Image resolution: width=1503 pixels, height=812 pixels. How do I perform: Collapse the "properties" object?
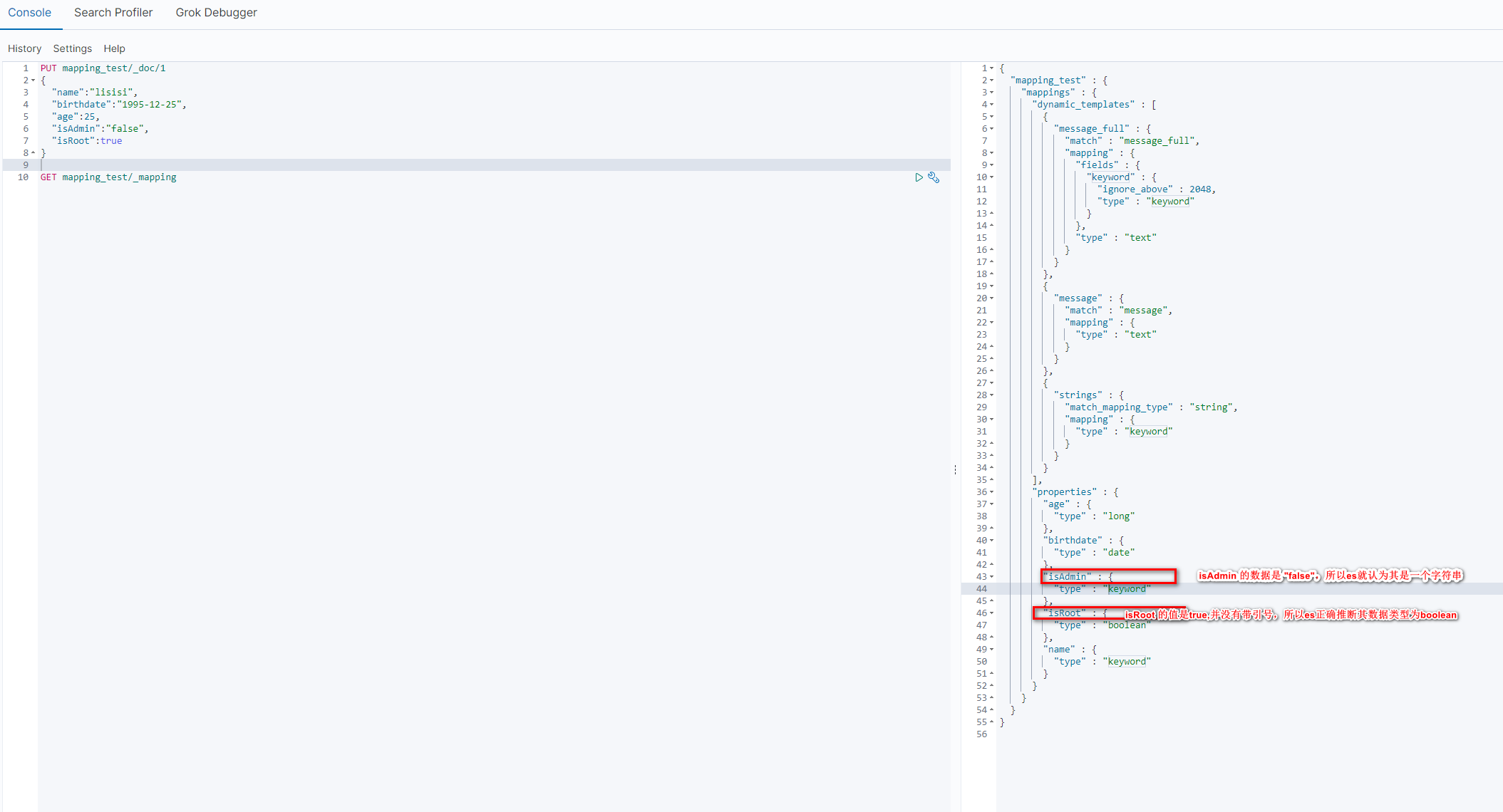point(991,491)
